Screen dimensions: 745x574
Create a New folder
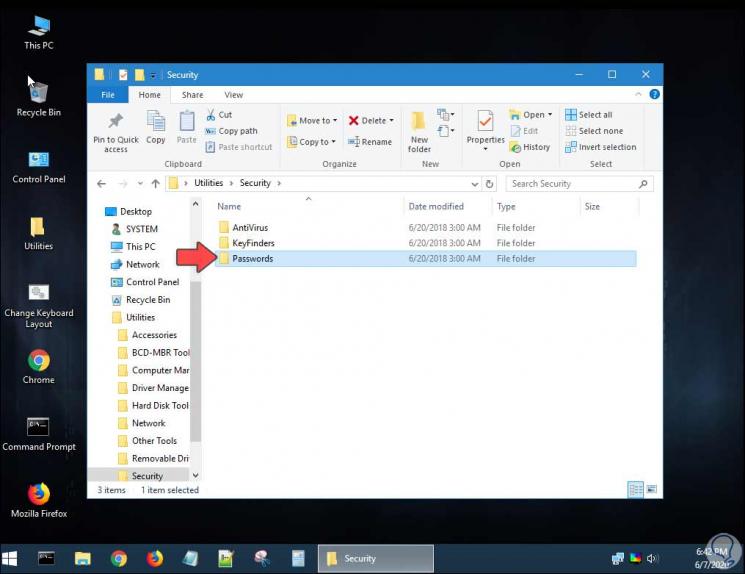click(x=419, y=132)
